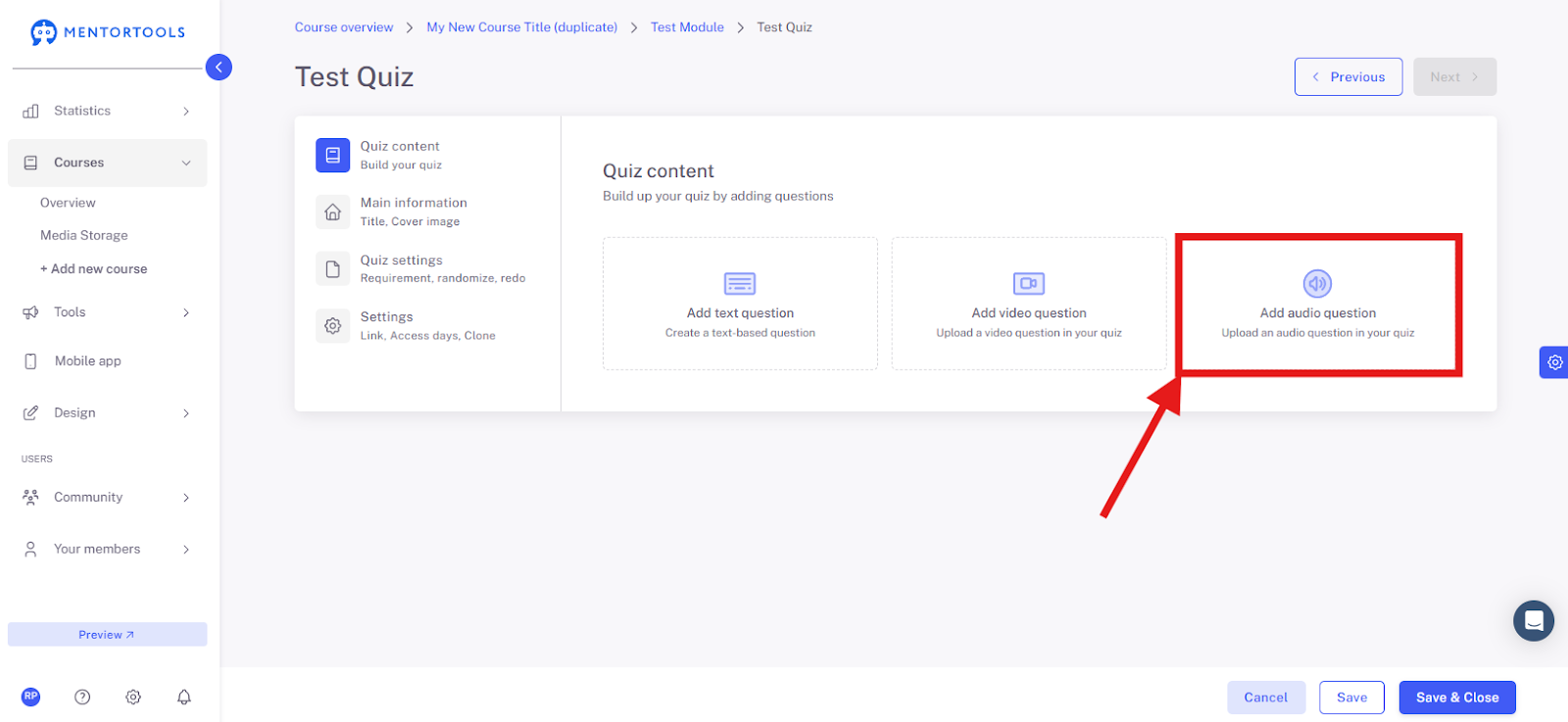Switch to the Quiz content tab
Viewport: 1568px width, 722px height.
pos(427,155)
